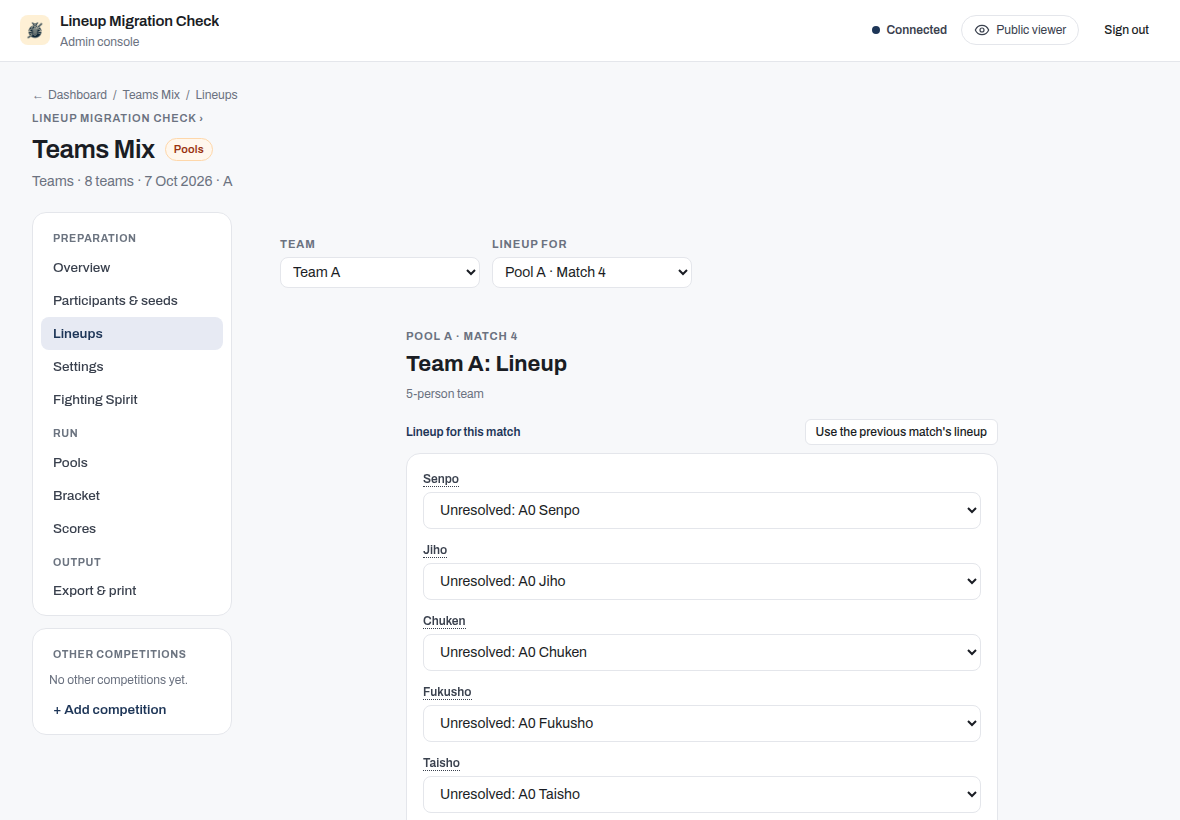This screenshot has width=1180, height=820.
Task: Click the Teams Mix page title
Action: point(93,149)
